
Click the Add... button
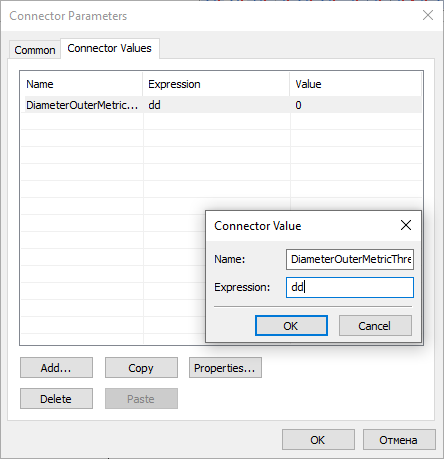(56, 368)
